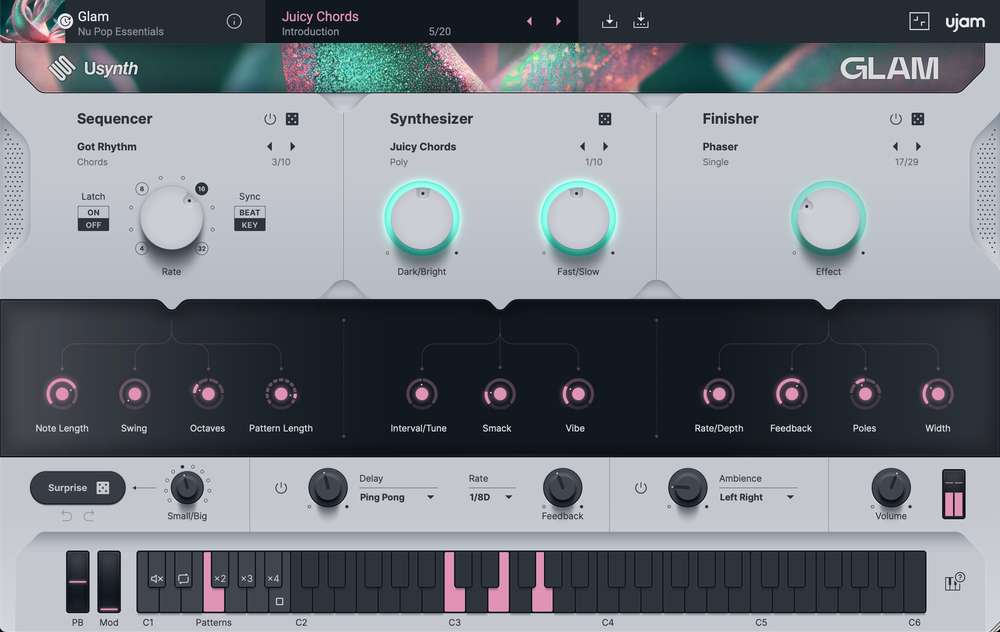Image resolution: width=1000 pixels, height=632 pixels.
Task: Enable the Delay power toggle
Action: coord(281,489)
